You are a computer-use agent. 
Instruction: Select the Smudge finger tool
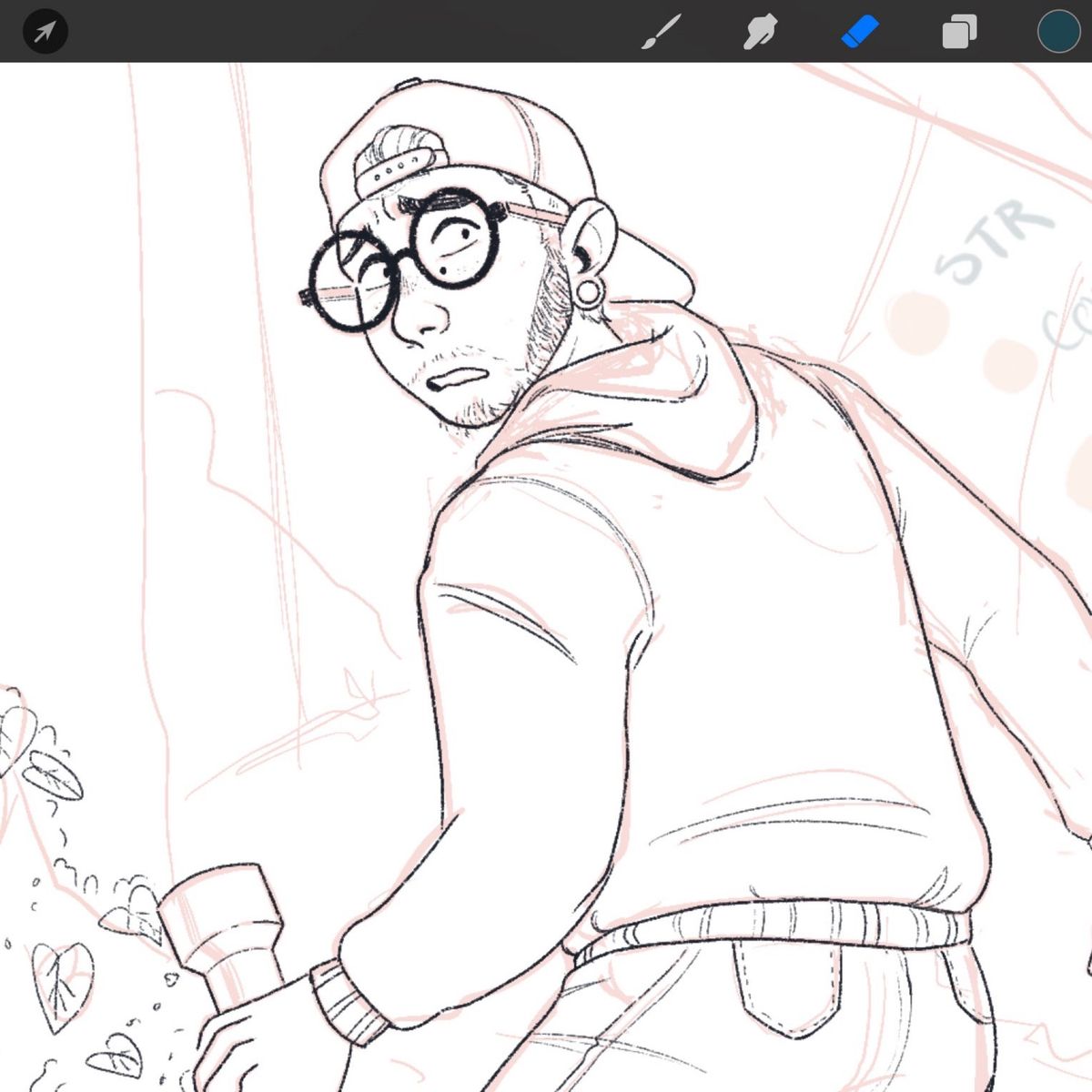click(761, 32)
